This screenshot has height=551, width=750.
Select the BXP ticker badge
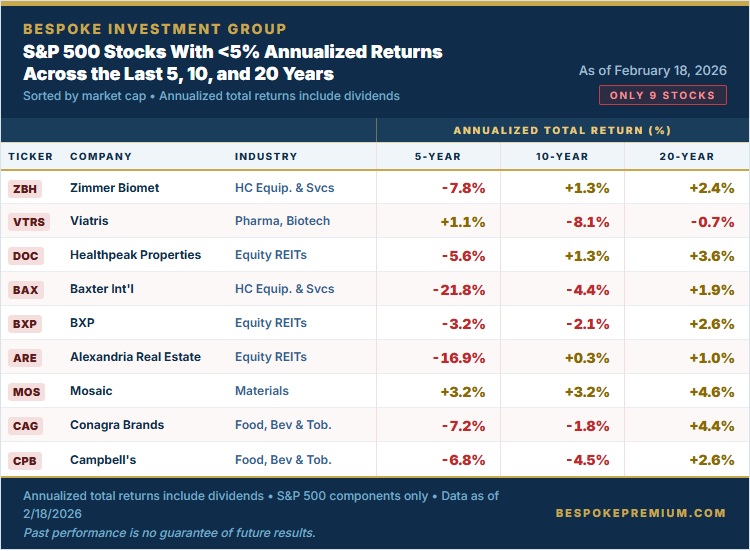[25, 324]
